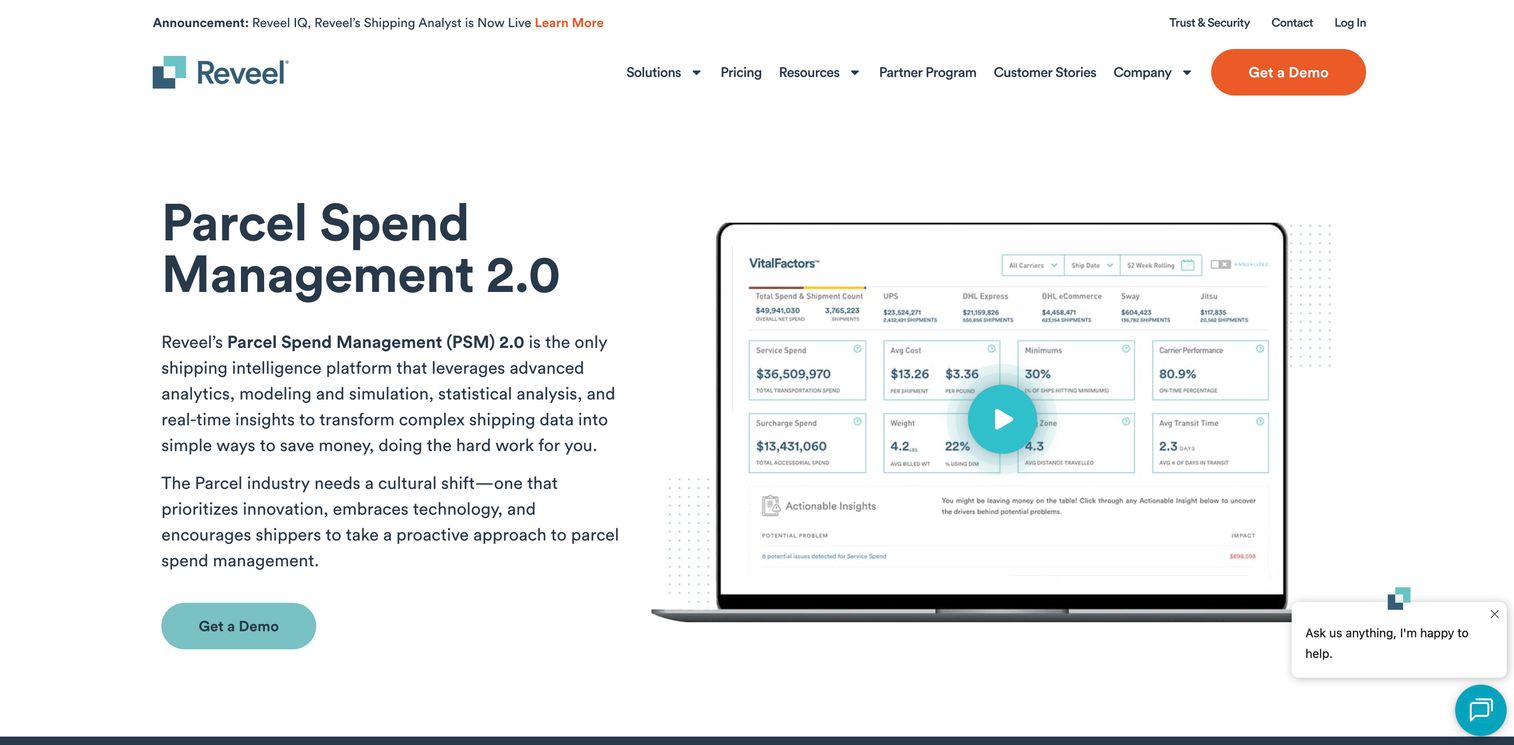Click the teal Get a Demo button
The image size is (1514, 745).
pos(238,626)
